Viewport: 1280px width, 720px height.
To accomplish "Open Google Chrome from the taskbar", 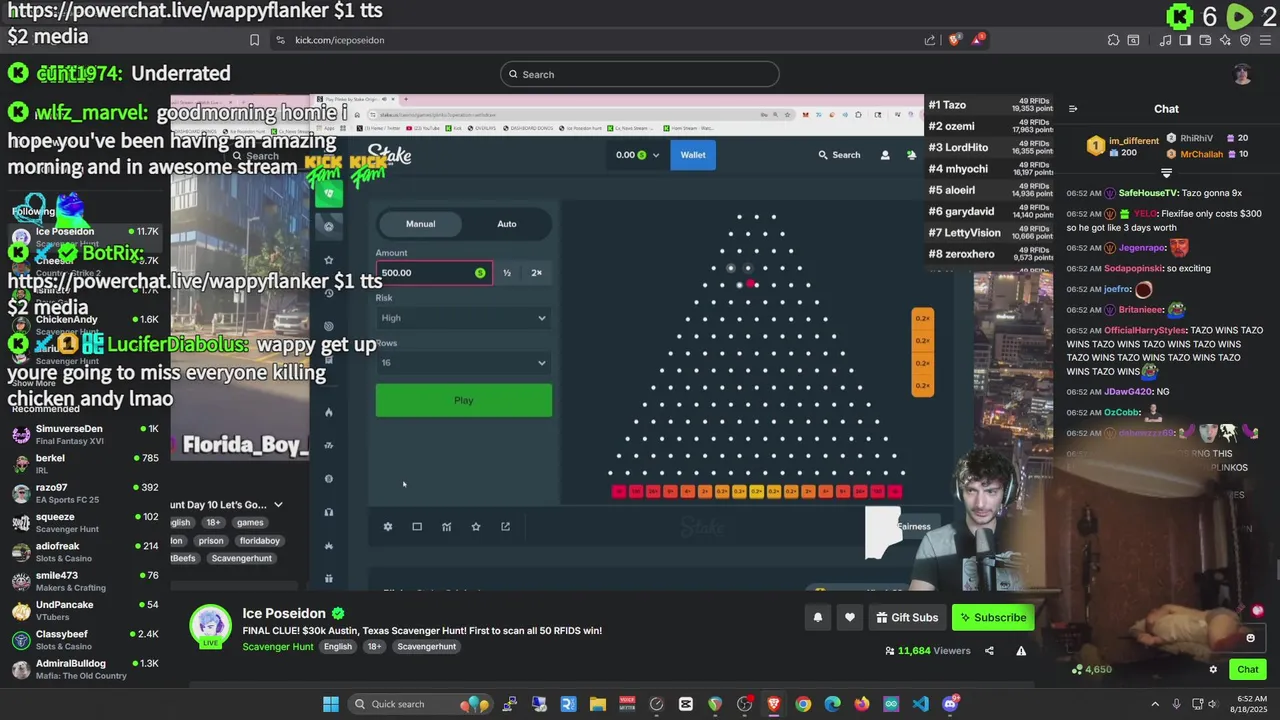I will coord(803,704).
